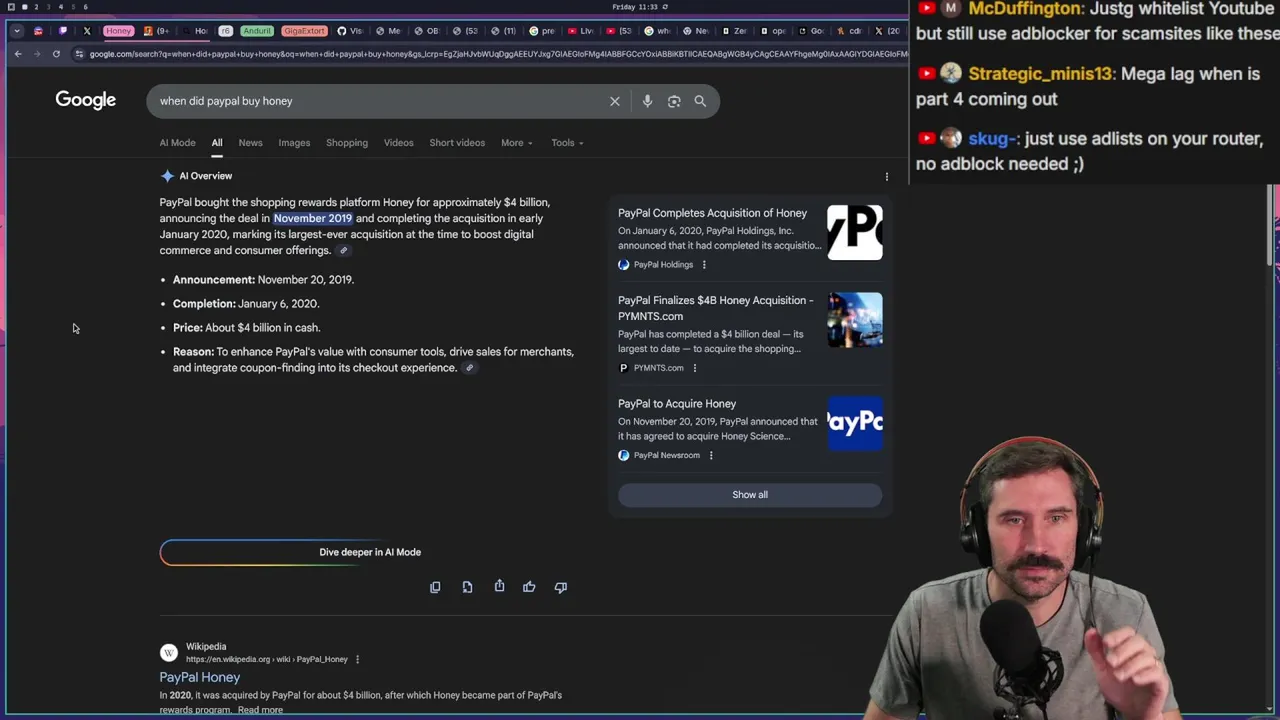Click the link icon after the Reason bullet
Image resolution: width=1280 pixels, height=720 pixels.
pyautogui.click(x=469, y=368)
